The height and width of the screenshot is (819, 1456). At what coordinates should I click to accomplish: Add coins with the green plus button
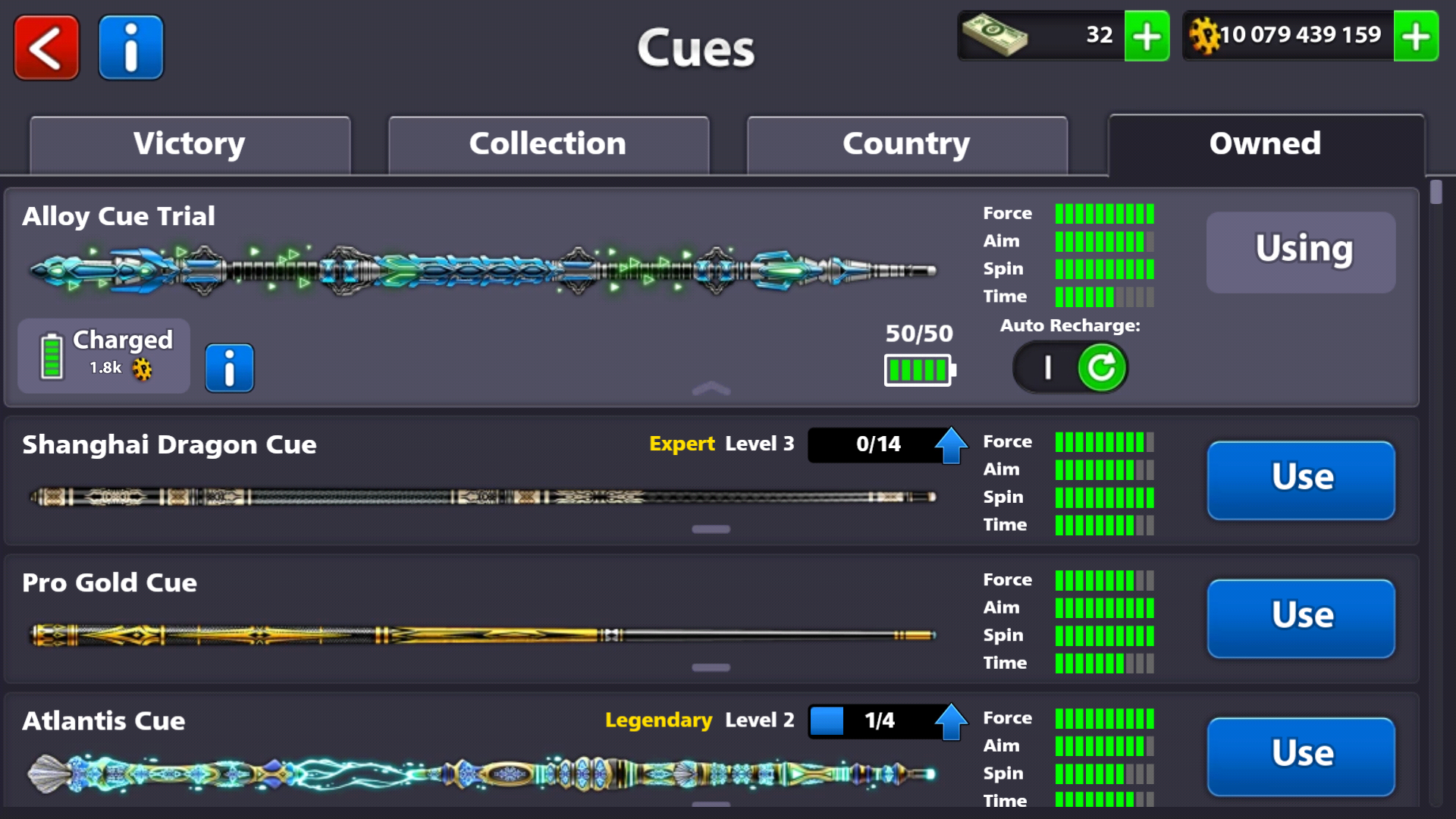coord(1416,36)
